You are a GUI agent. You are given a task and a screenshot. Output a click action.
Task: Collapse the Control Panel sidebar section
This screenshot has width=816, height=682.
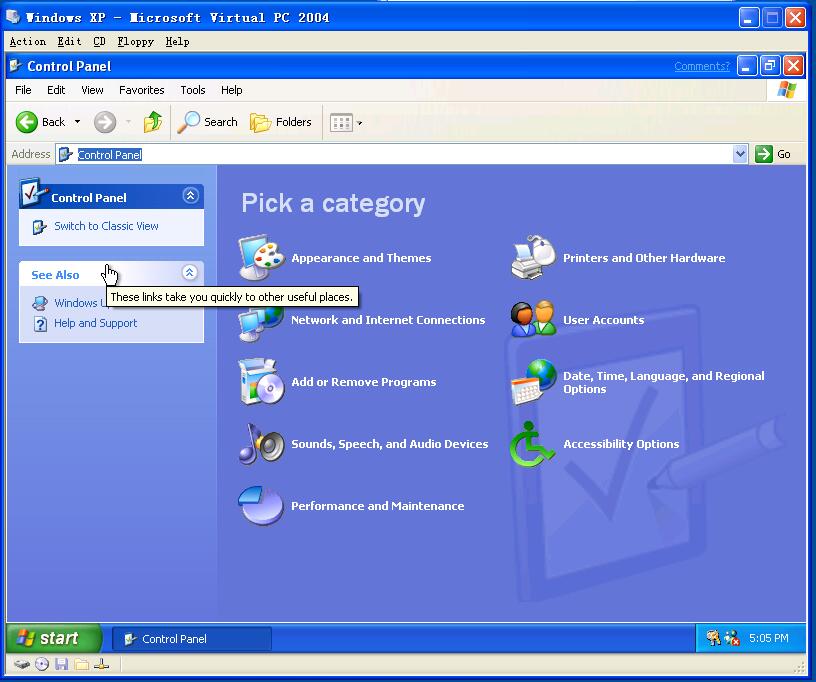click(190, 196)
